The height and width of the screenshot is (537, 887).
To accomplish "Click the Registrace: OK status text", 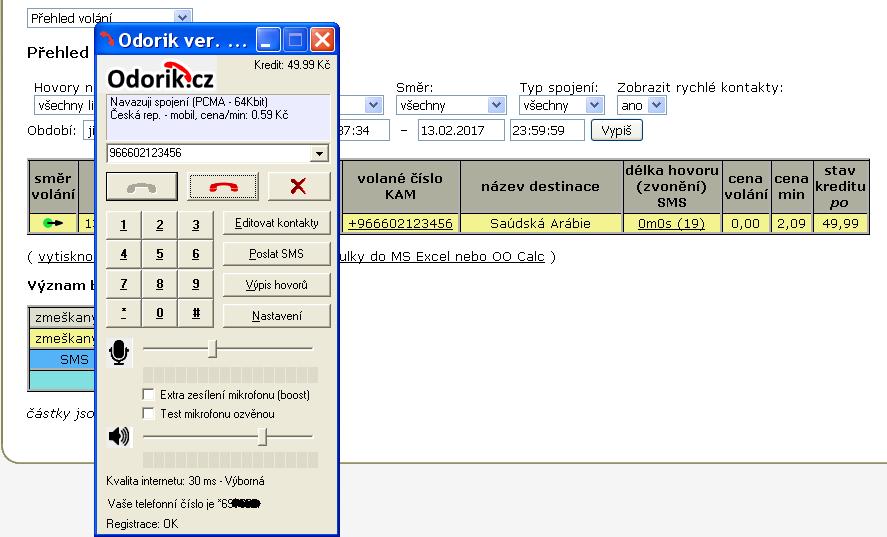I will click(x=142, y=524).
